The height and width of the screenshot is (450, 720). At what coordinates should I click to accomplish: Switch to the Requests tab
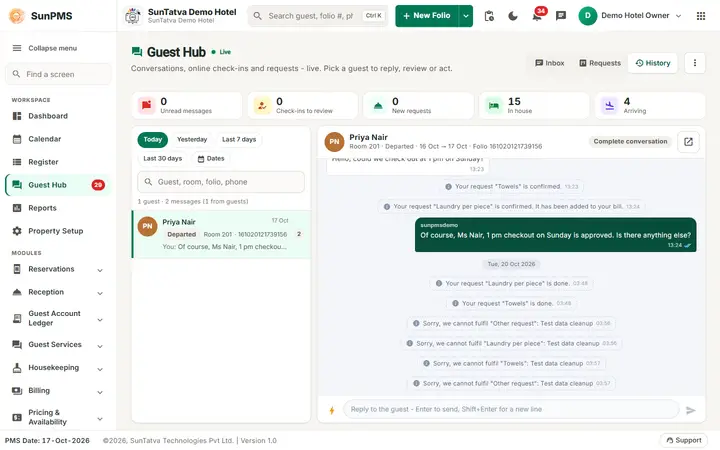click(600, 63)
